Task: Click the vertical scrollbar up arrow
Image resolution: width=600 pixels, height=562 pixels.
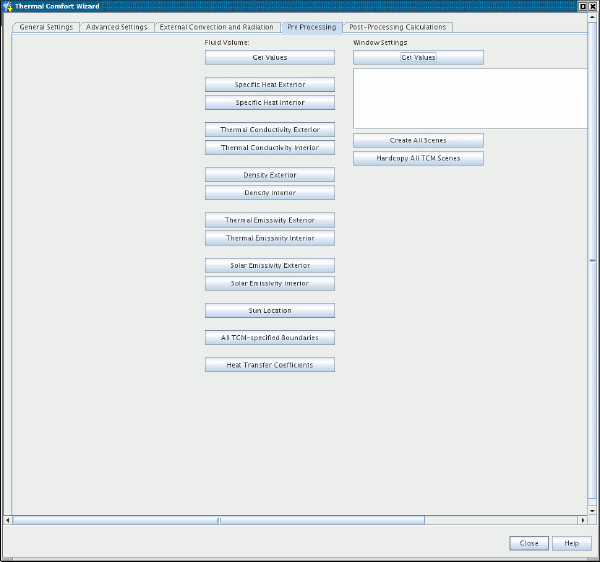Action: click(592, 17)
